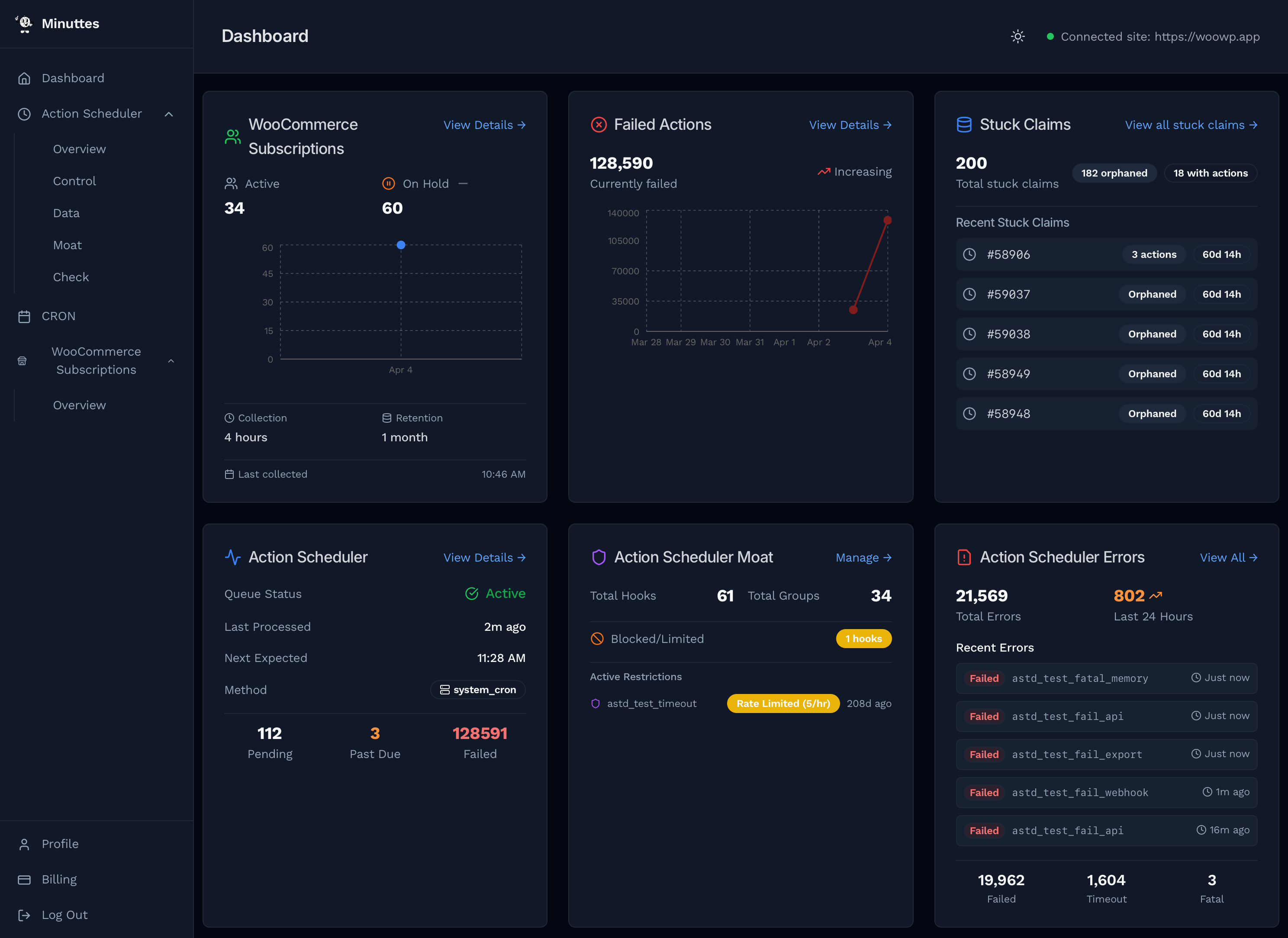Click the WooCommerce Subscriptions package icon in sidebar
This screenshot has width=1288, height=938.
coord(22,360)
